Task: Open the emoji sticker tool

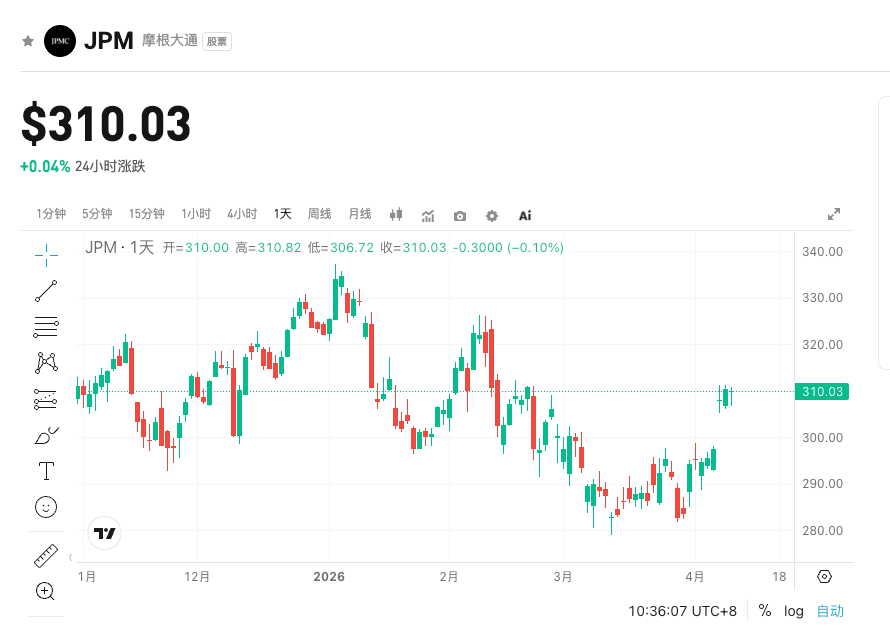Action: point(44,507)
